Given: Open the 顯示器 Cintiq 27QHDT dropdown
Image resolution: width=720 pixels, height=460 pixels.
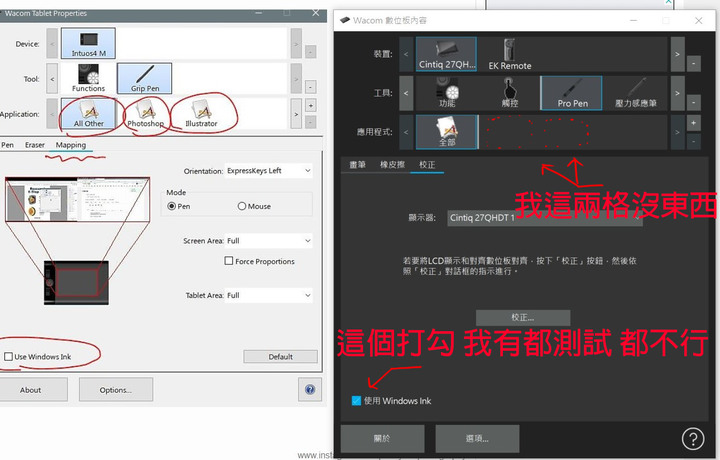Looking at the screenshot, I should coord(545,218).
